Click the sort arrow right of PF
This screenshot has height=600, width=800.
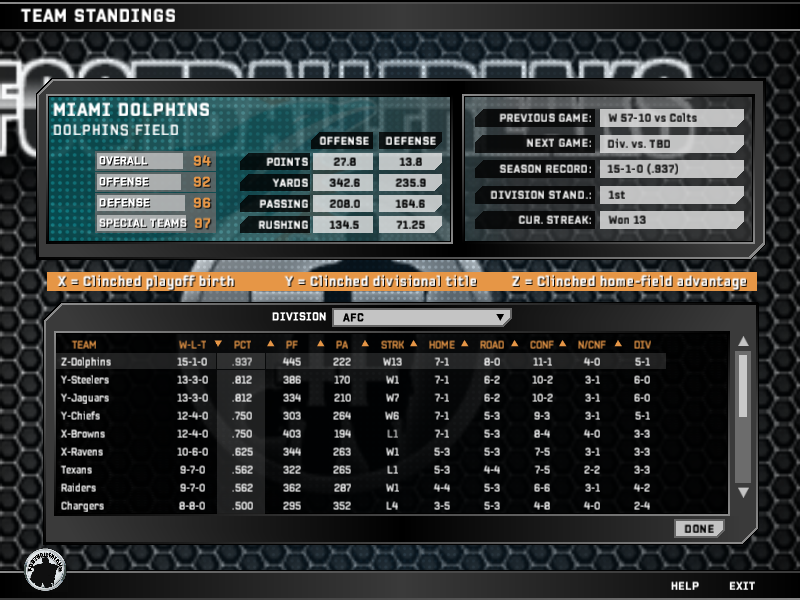tap(320, 343)
